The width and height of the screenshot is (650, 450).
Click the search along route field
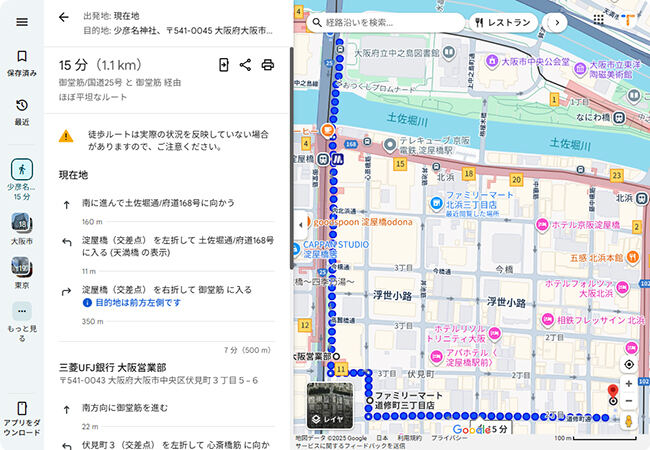(386, 22)
